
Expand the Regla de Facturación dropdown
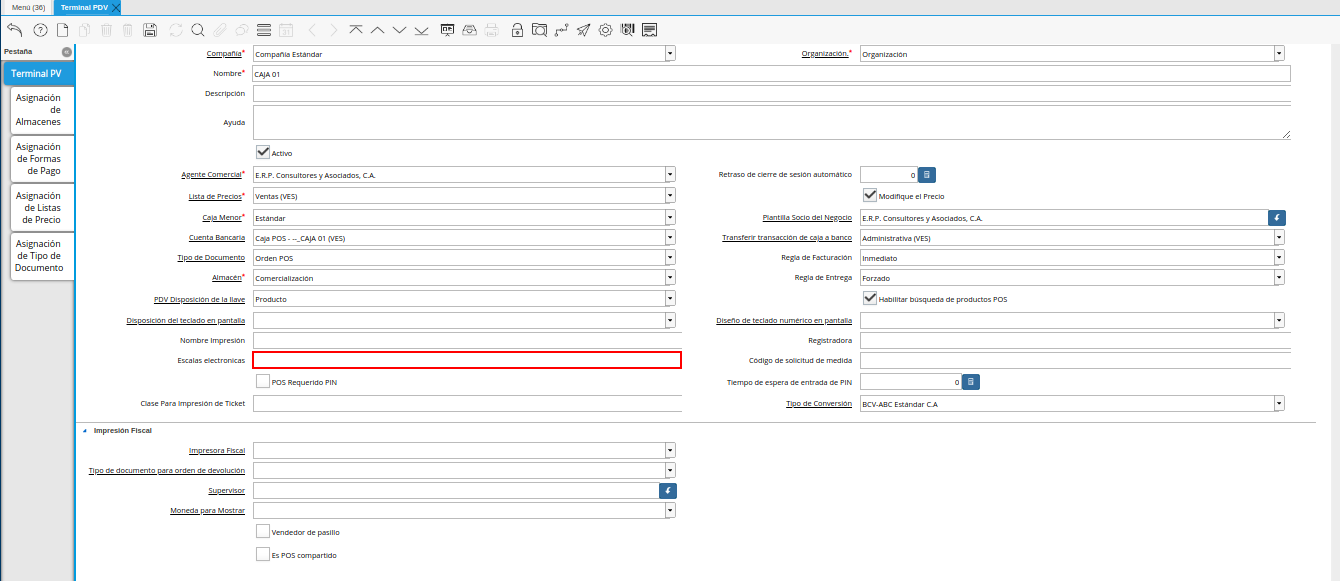click(1279, 258)
